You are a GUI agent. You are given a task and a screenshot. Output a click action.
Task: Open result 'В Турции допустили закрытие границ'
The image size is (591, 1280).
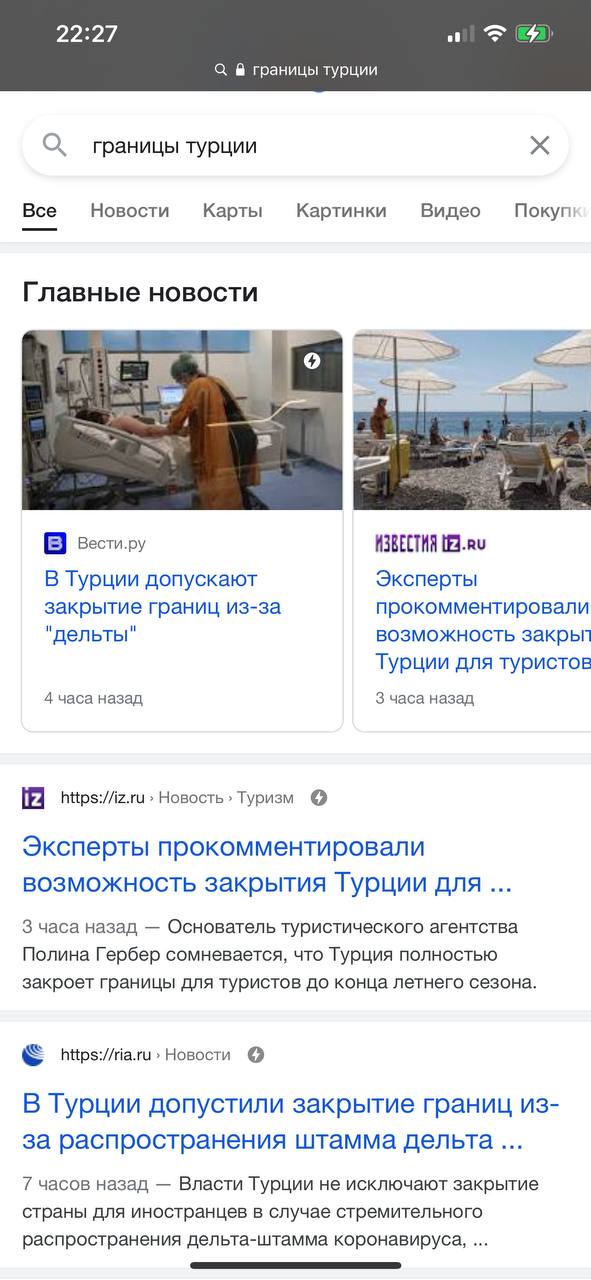click(x=291, y=1122)
